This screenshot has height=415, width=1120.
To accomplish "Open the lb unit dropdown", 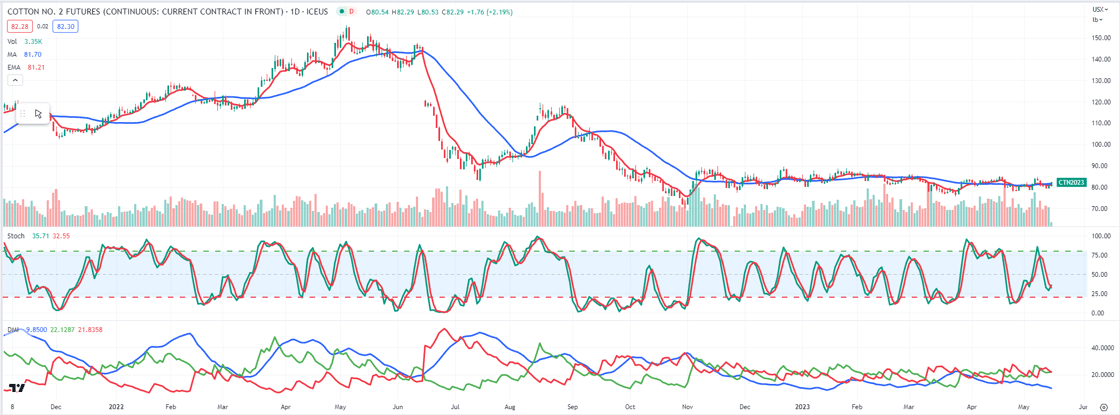I will (1096, 19).
